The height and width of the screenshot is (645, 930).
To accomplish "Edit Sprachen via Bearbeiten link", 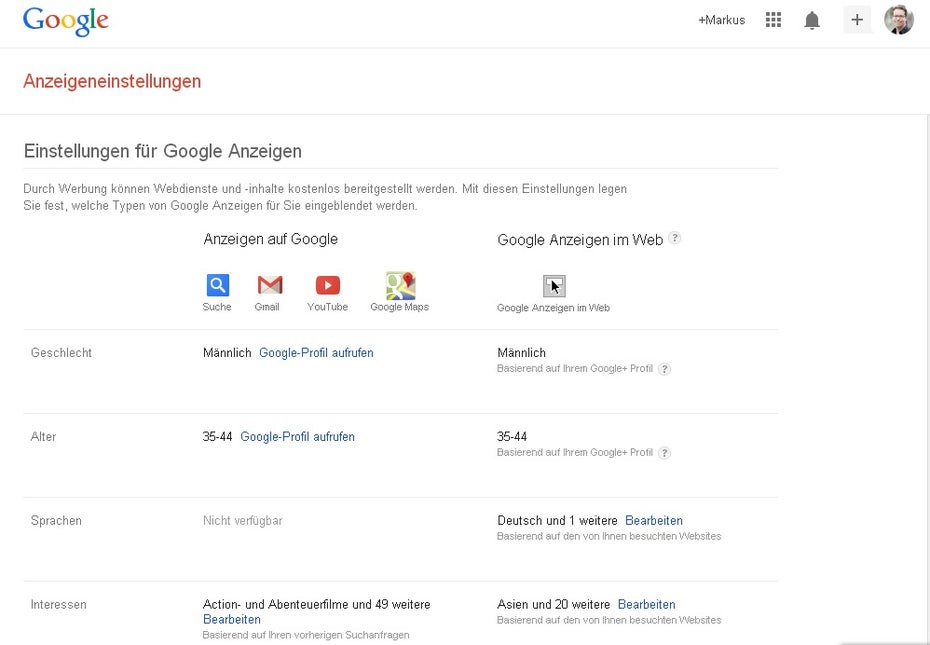I will click(x=654, y=520).
